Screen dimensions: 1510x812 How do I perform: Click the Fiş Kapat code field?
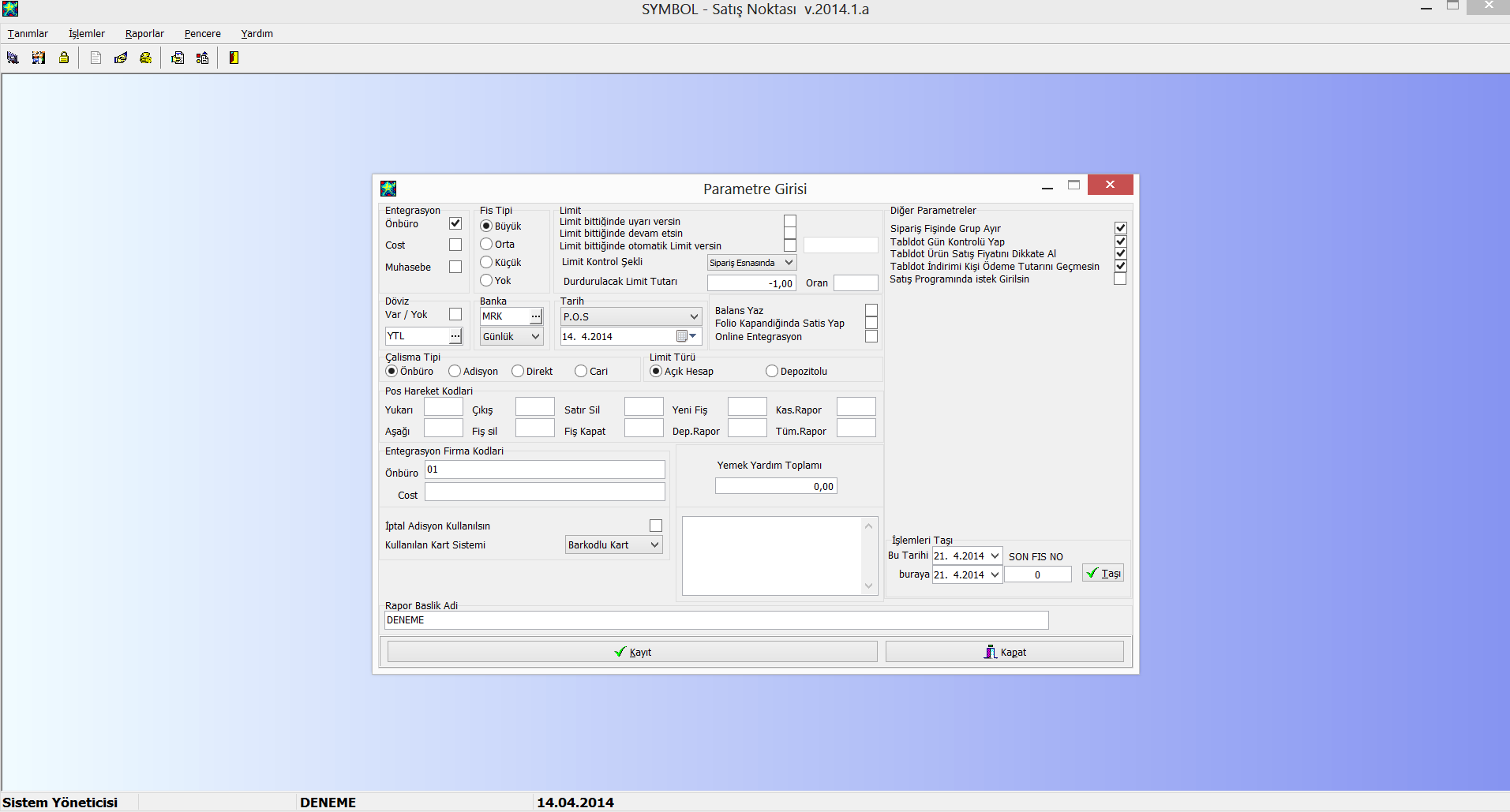coord(644,428)
